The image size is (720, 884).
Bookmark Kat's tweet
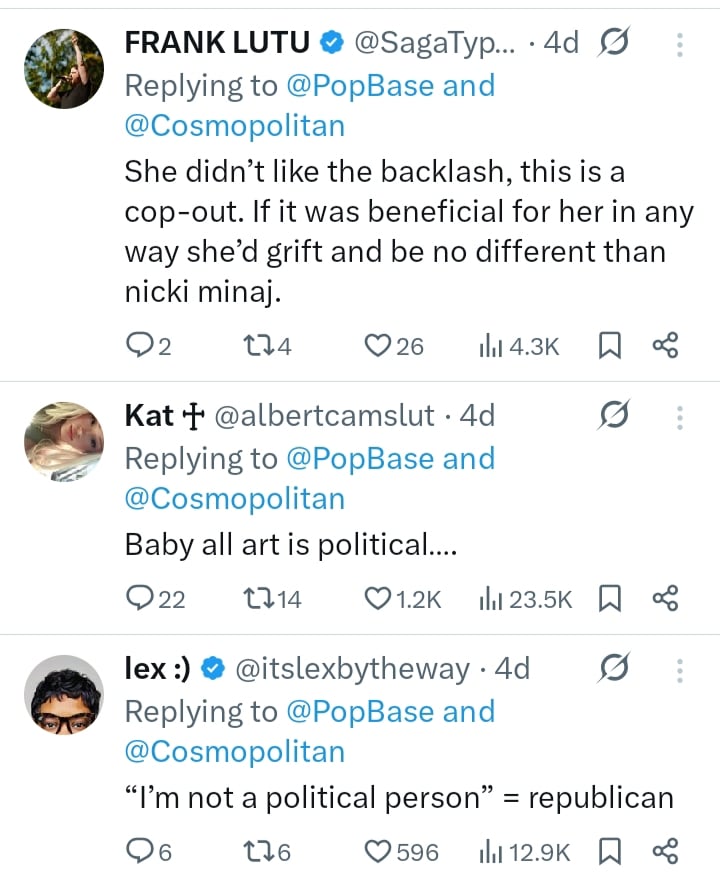608,599
